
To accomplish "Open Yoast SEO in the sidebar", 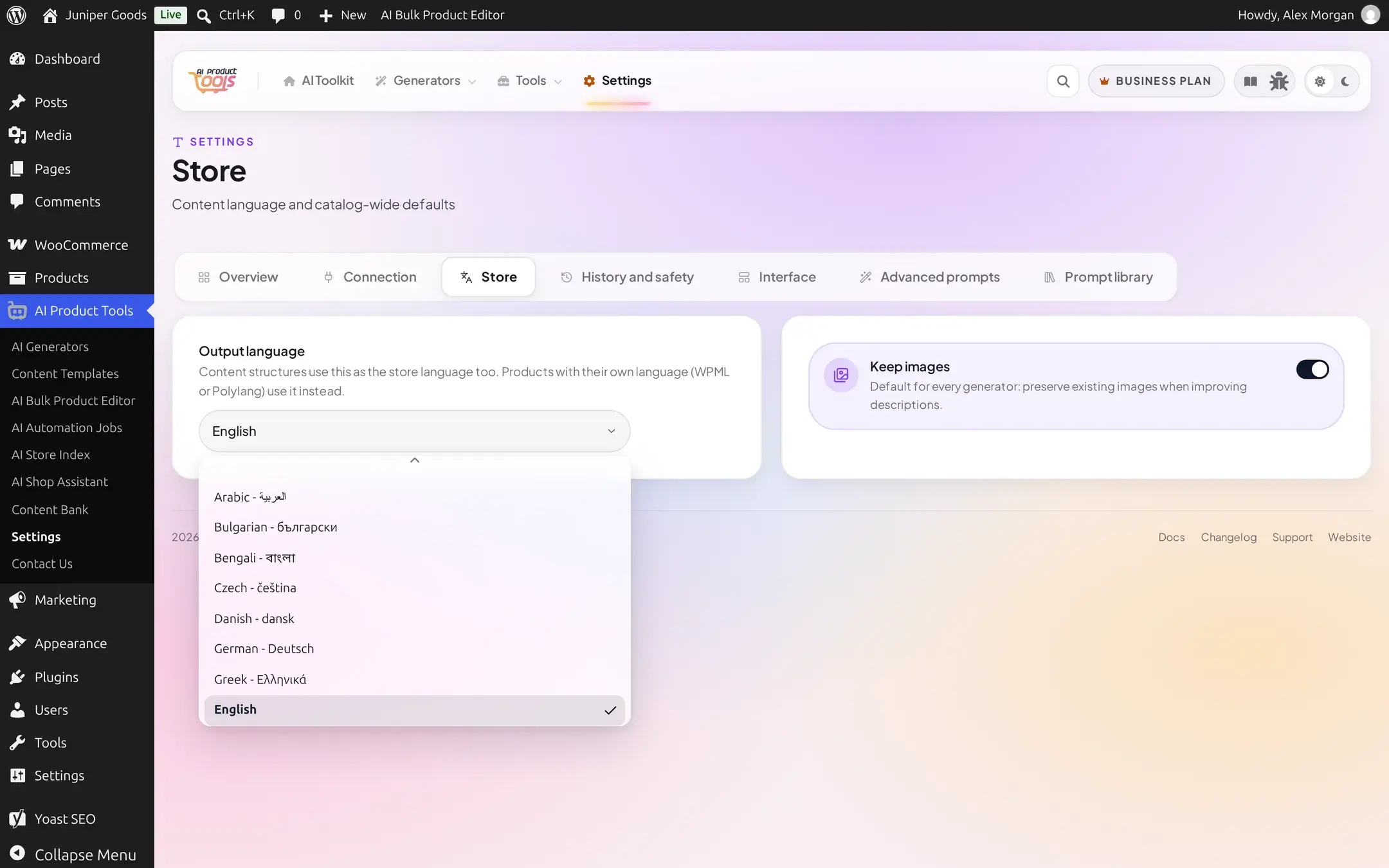I will pos(77,818).
